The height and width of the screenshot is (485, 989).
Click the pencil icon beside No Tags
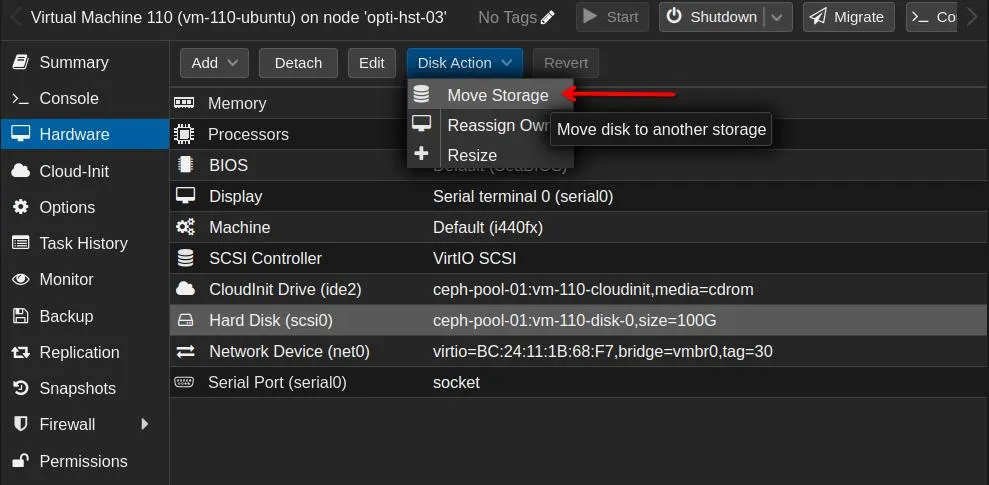(x=548, y=17)
